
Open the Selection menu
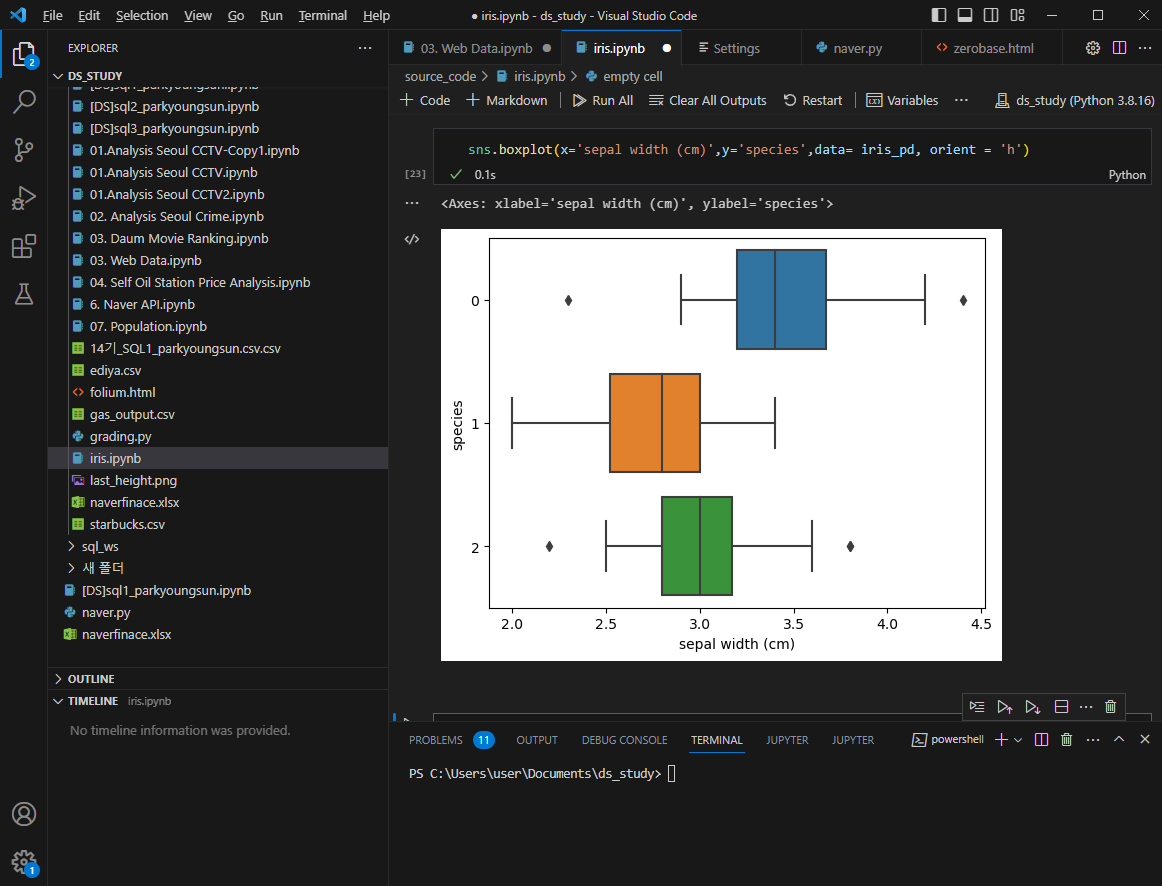142,16
